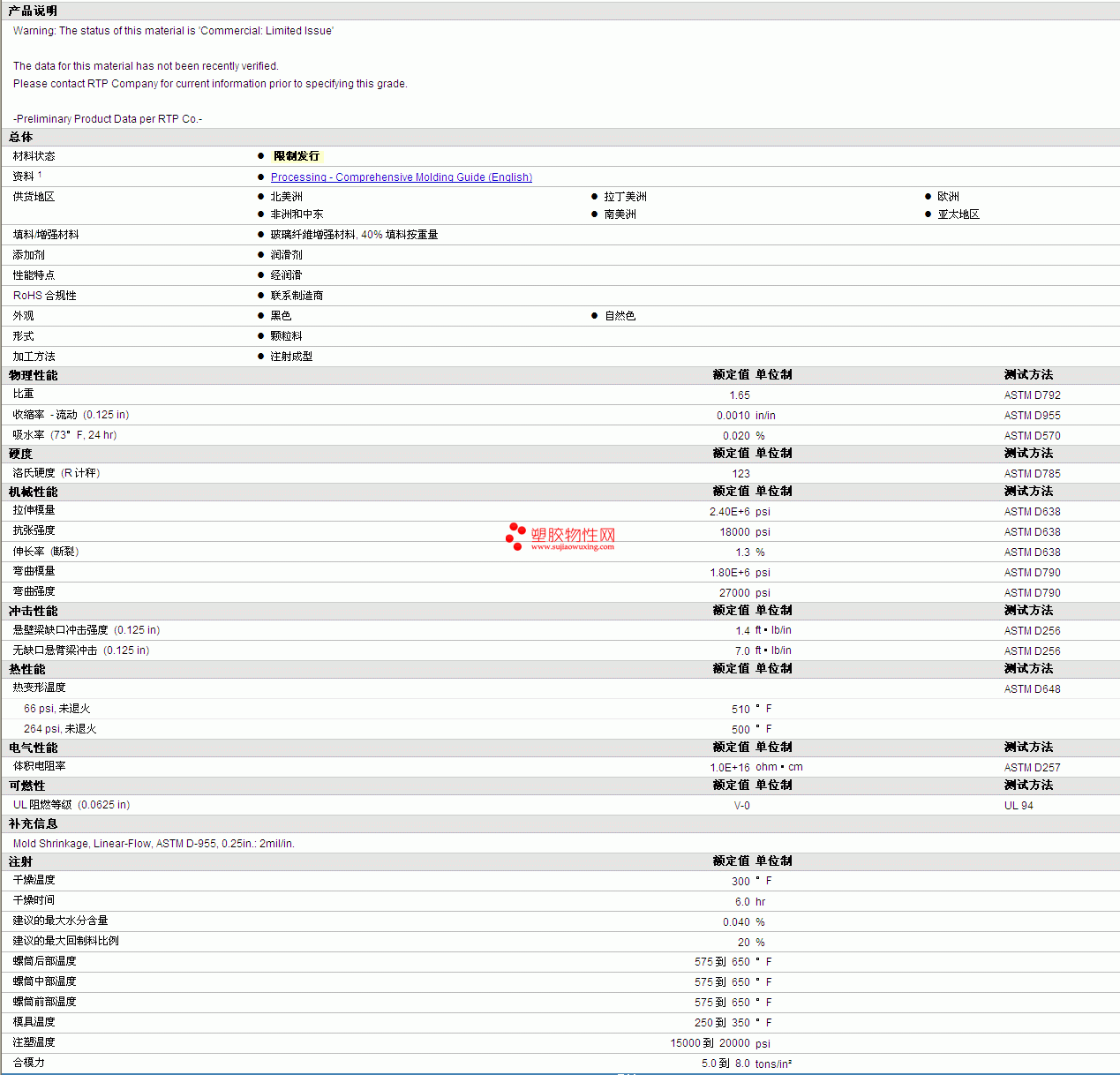The image size is (1120, 1075).
Task: Click the '南美洲' supply region
Action: [x=620, y=214]
